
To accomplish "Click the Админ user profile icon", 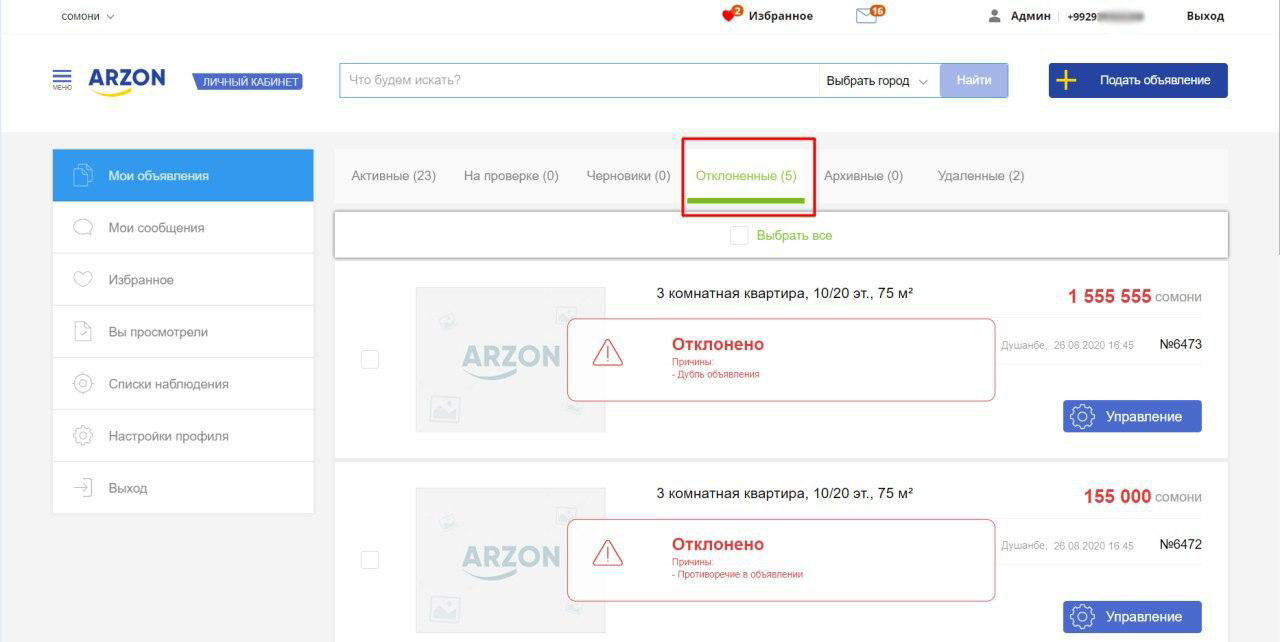I will (994, 16).
